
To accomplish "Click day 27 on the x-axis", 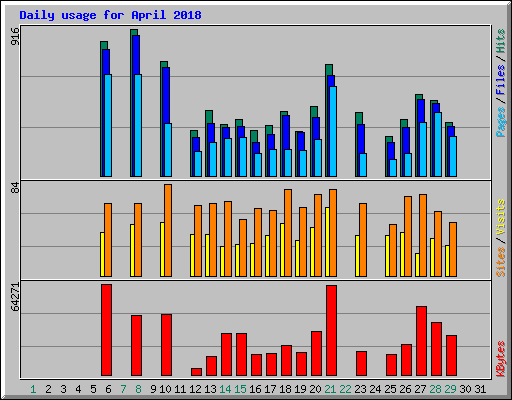I will tap(420, 389).
